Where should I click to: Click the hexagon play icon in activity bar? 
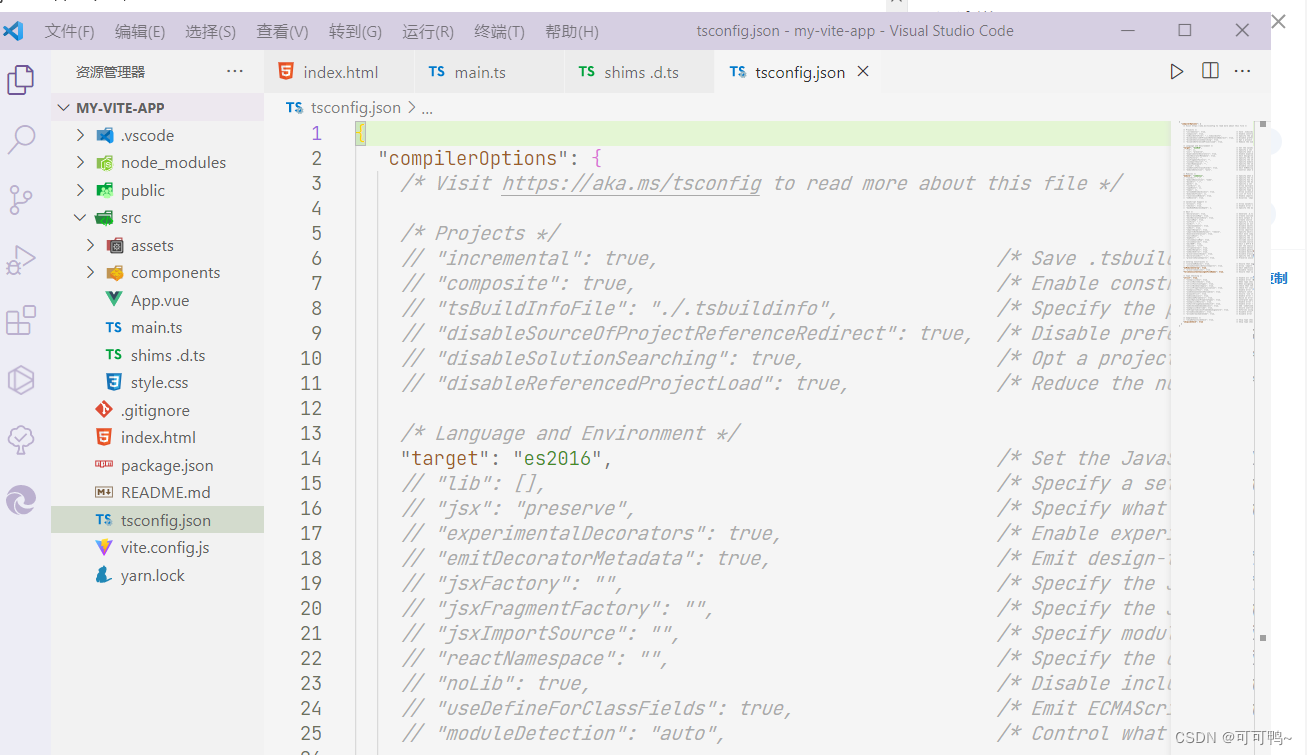coord(21,380)
